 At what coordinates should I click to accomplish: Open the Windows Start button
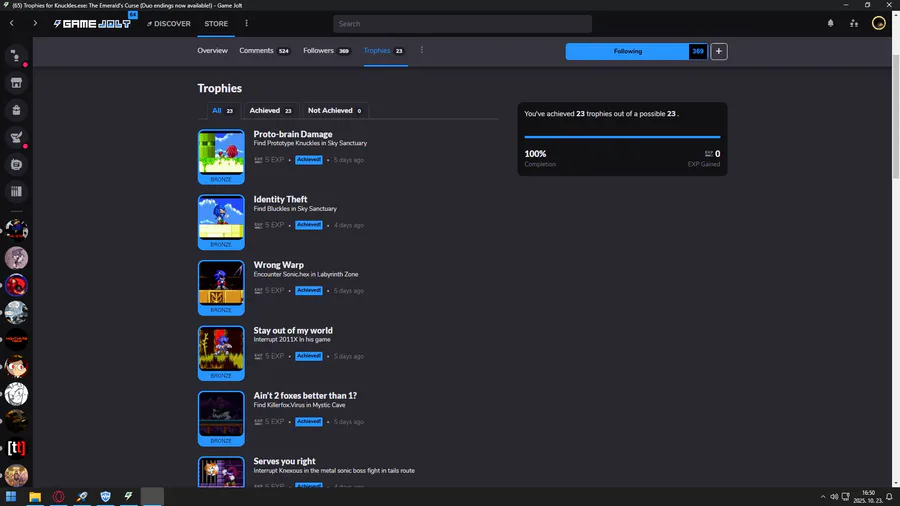(x=11, y=496)
